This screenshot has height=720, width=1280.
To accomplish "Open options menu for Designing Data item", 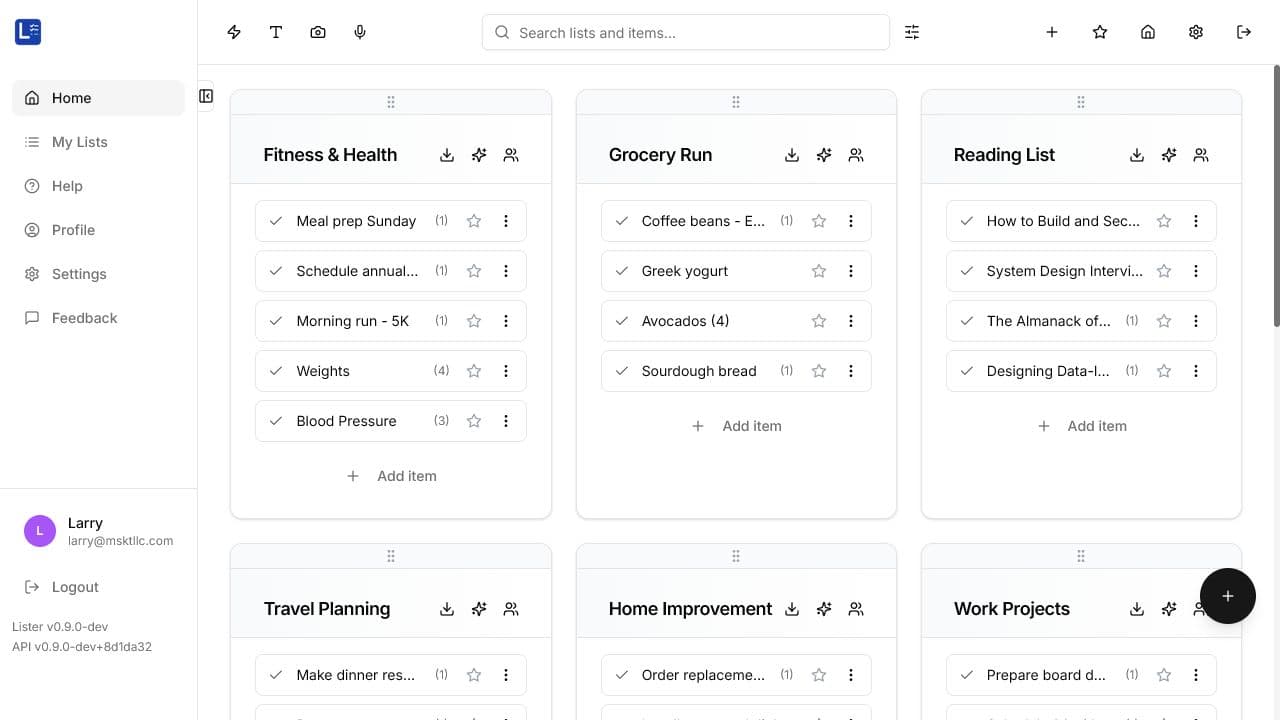I will tap(1196, 371).
